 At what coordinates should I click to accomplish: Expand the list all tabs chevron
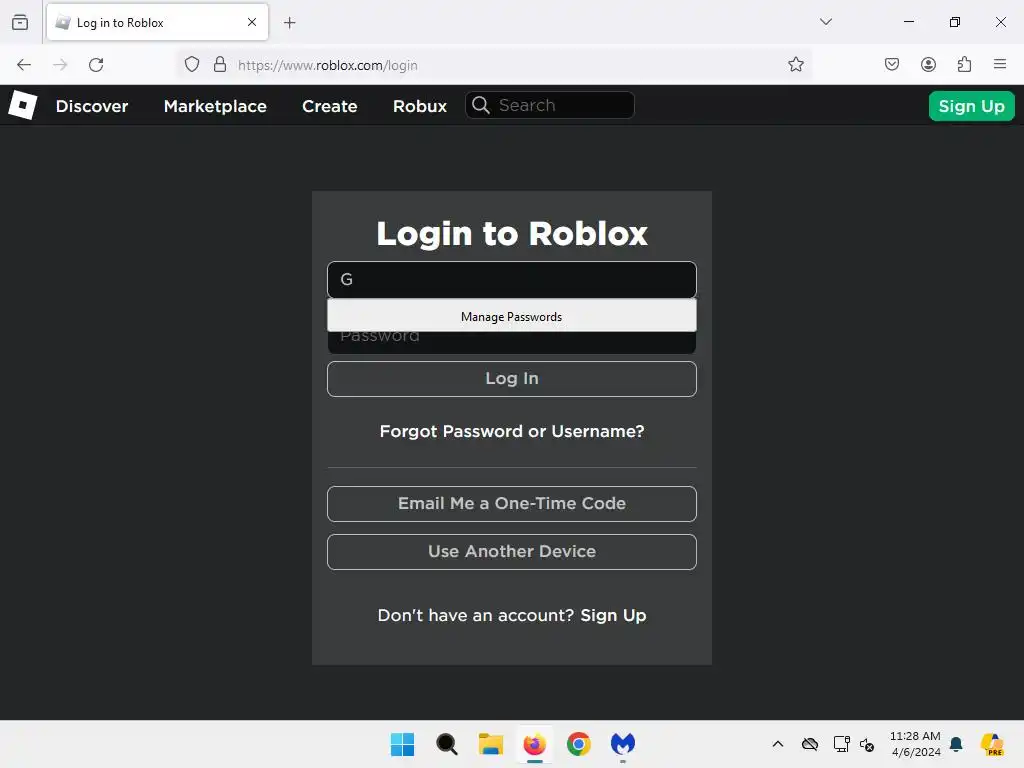pos(825,22)
